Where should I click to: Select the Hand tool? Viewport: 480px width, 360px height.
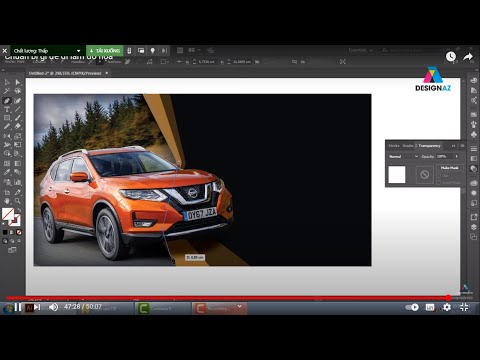pyautogui.click(x=7, y=201)
